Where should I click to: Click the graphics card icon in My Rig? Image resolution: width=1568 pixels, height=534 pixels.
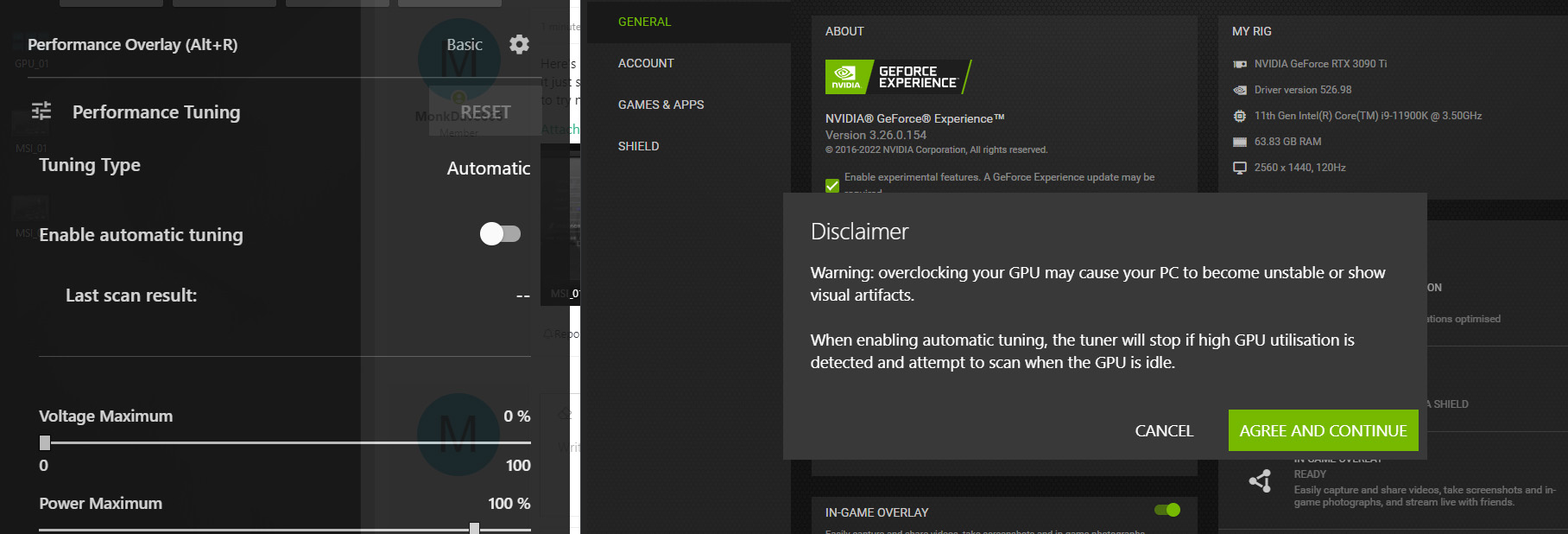(1240, 64)
